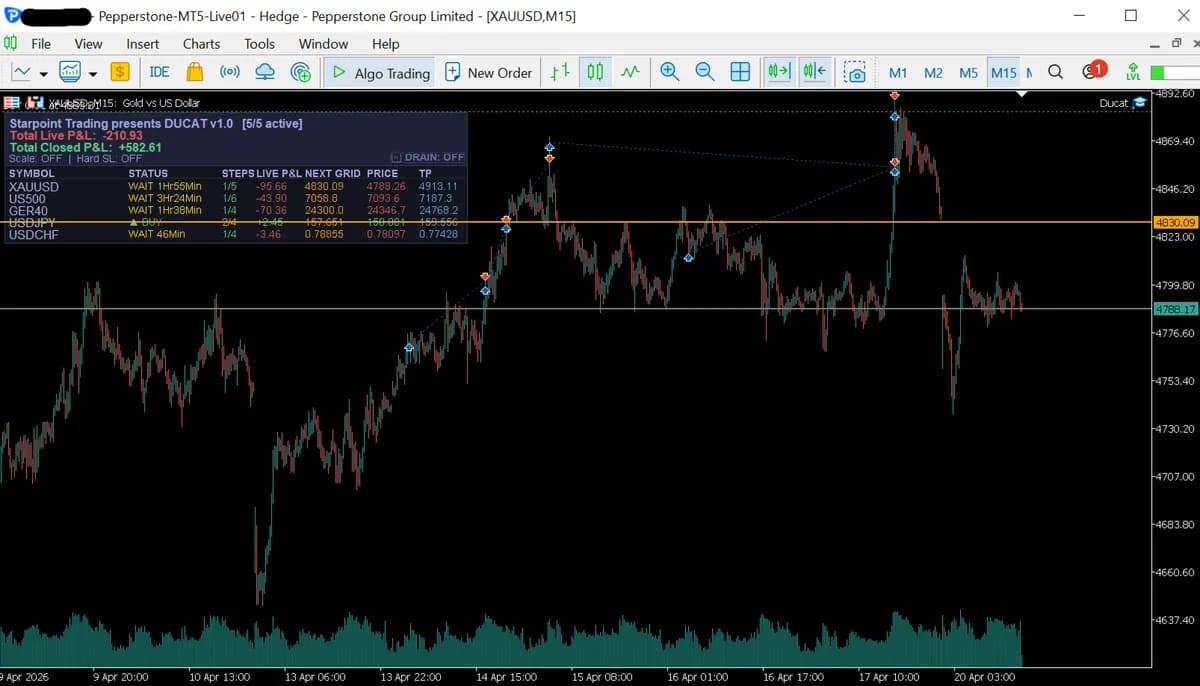Toggle chart shift from right edge
Viewport: 1200px width, 686px height.
coord(814,72)
